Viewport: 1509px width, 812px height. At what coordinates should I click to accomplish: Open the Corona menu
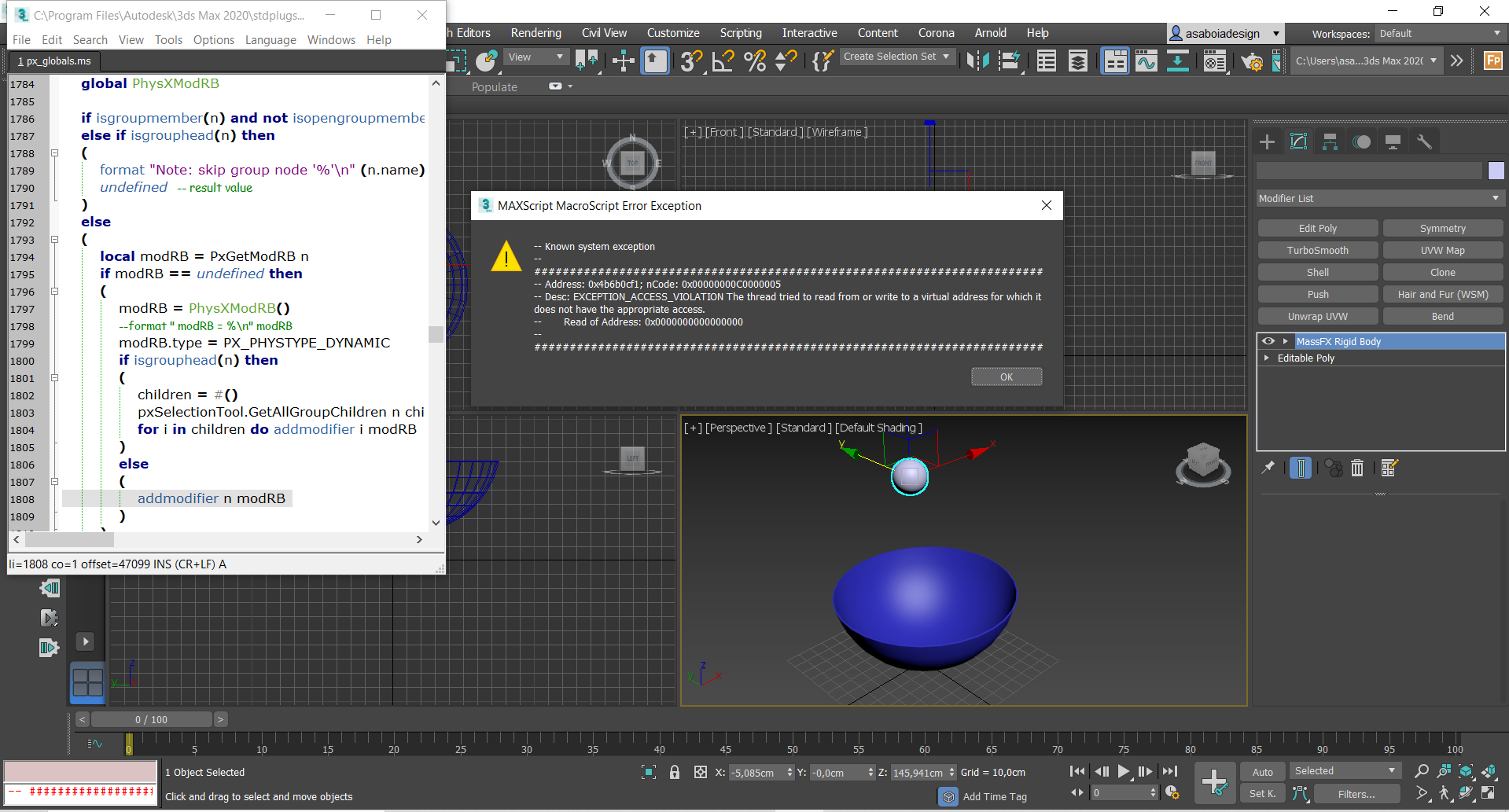937,33
